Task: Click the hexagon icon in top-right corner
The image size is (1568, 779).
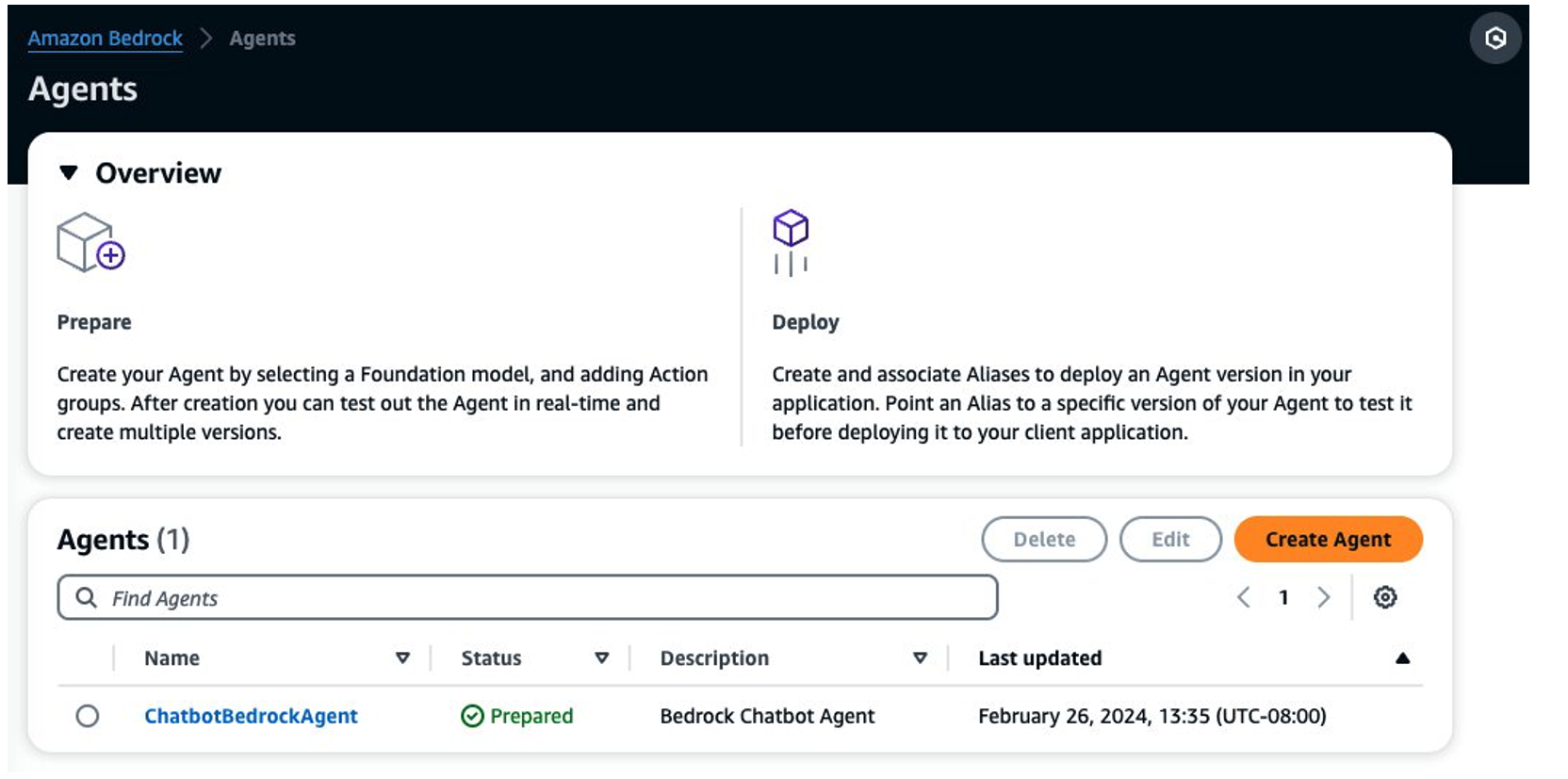Action: pyautogui.click(x=1494, y=39)
